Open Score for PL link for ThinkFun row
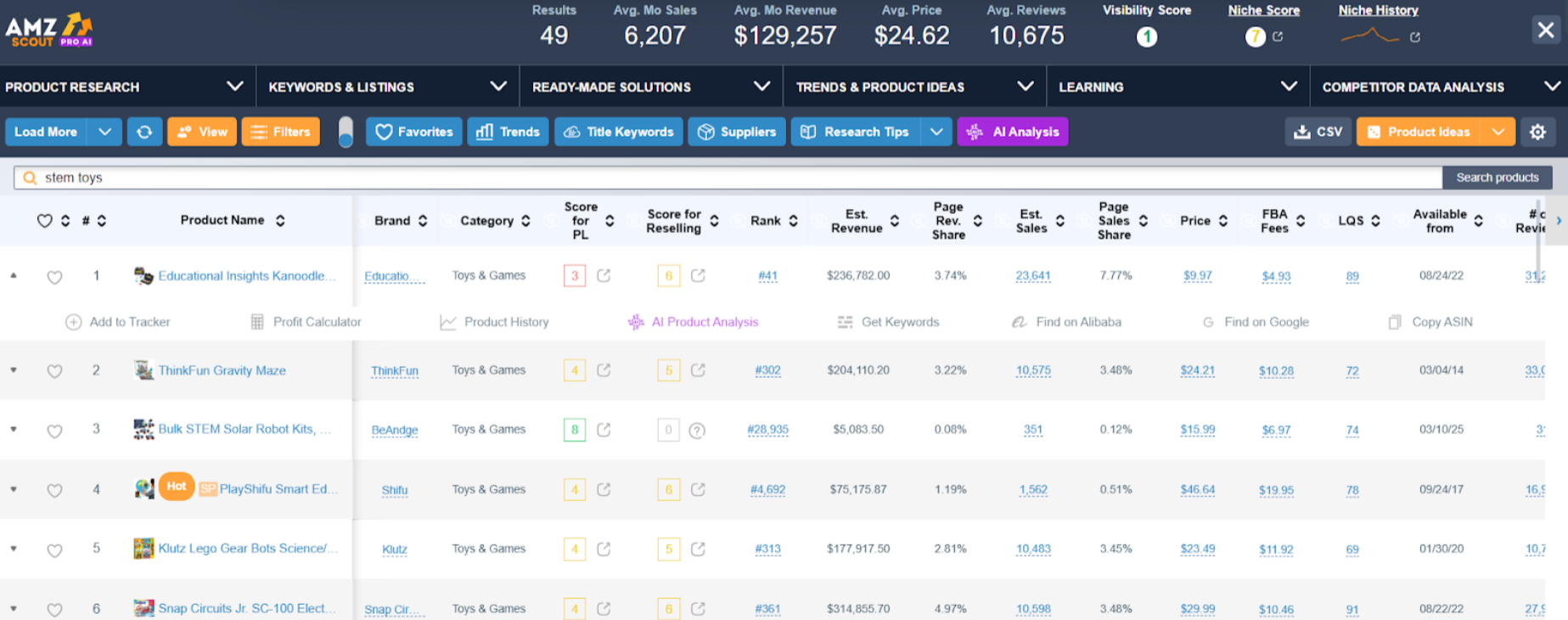The height and width of the screenshot is (620, 1568). [x=604, y=370]
